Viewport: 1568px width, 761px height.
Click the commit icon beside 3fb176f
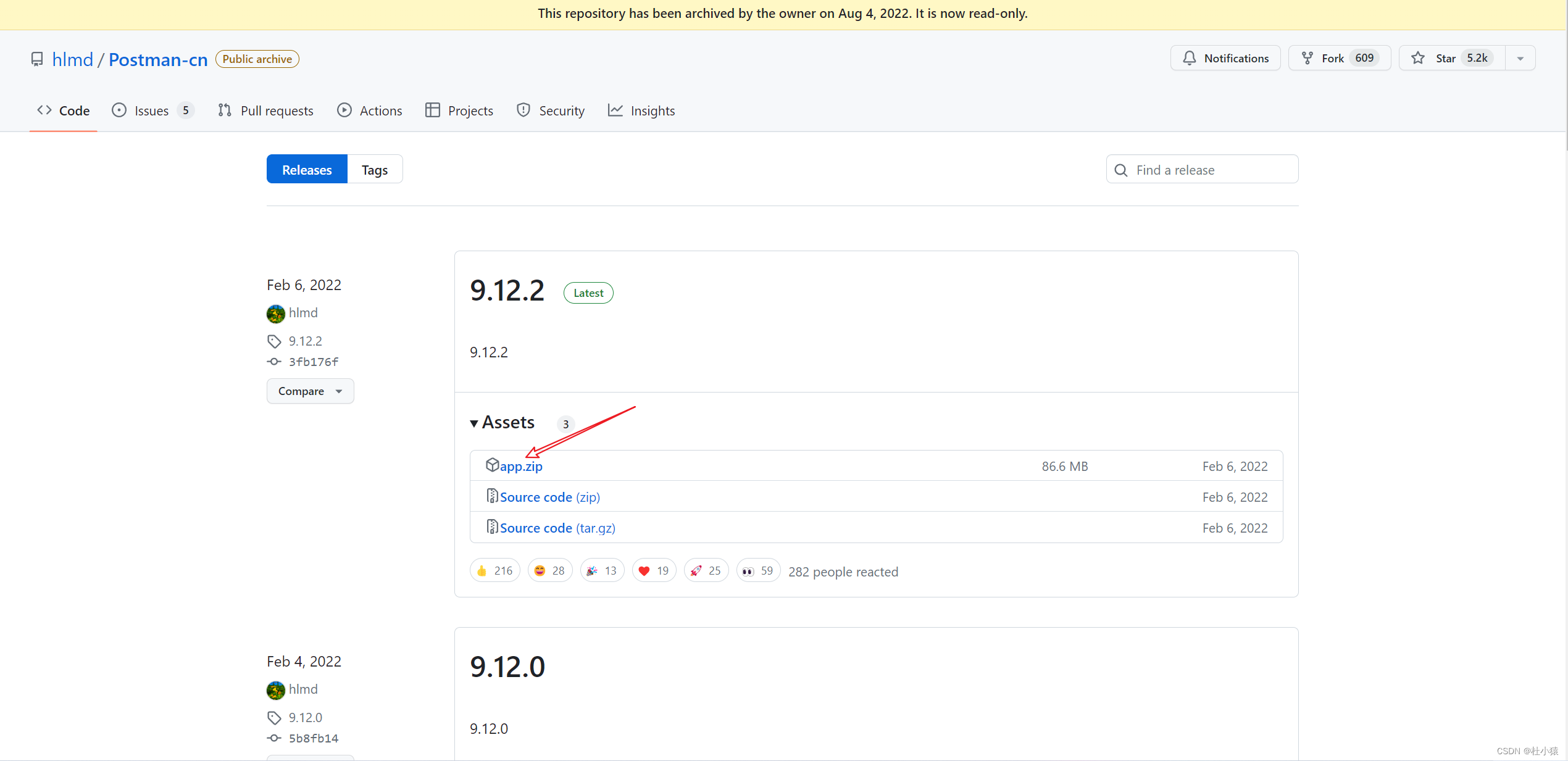[x=274, y=362]
